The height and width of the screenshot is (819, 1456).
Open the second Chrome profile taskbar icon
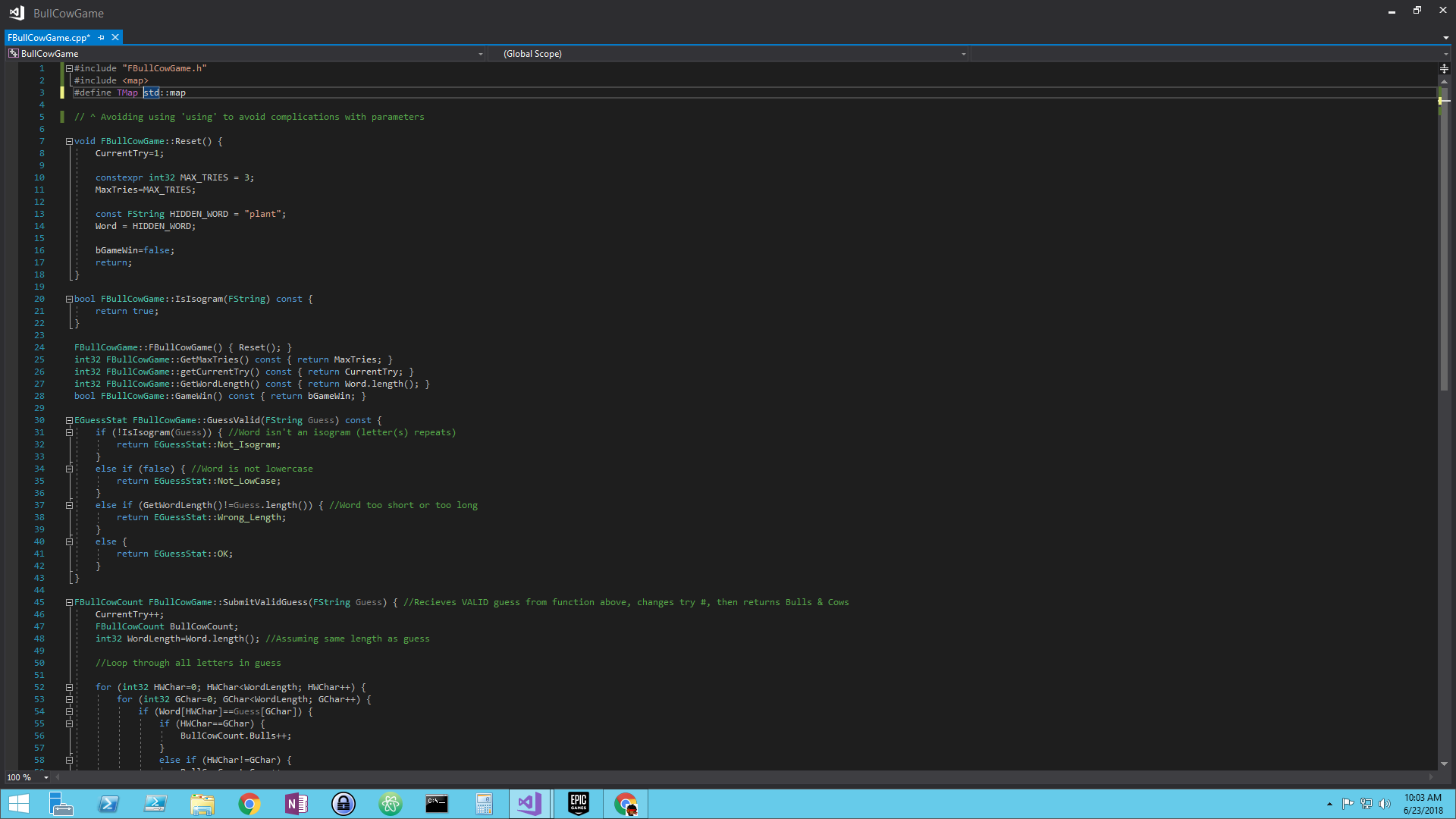coord(626,804)
